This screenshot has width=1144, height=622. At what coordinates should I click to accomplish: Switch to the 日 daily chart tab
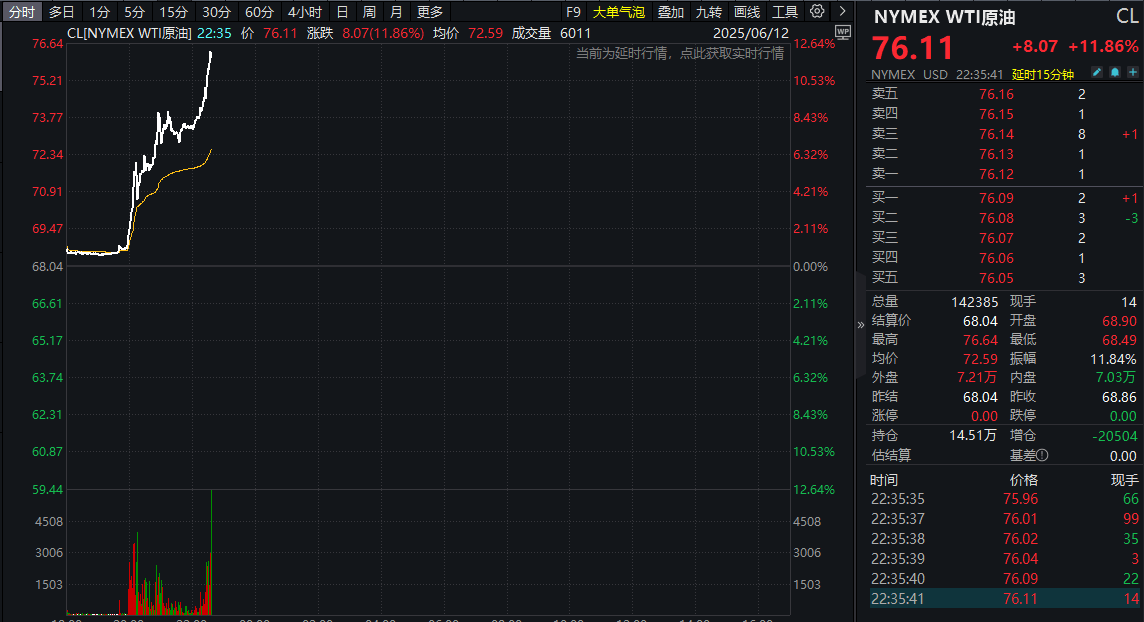point(341,11)
